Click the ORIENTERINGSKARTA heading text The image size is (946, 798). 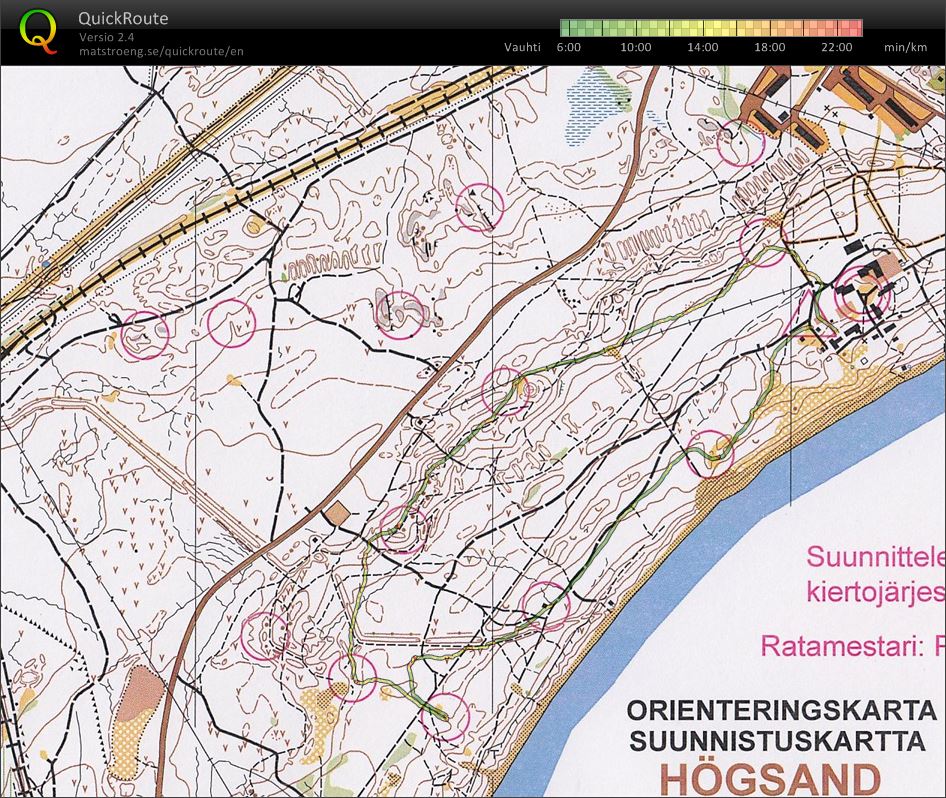click(780, 710)
